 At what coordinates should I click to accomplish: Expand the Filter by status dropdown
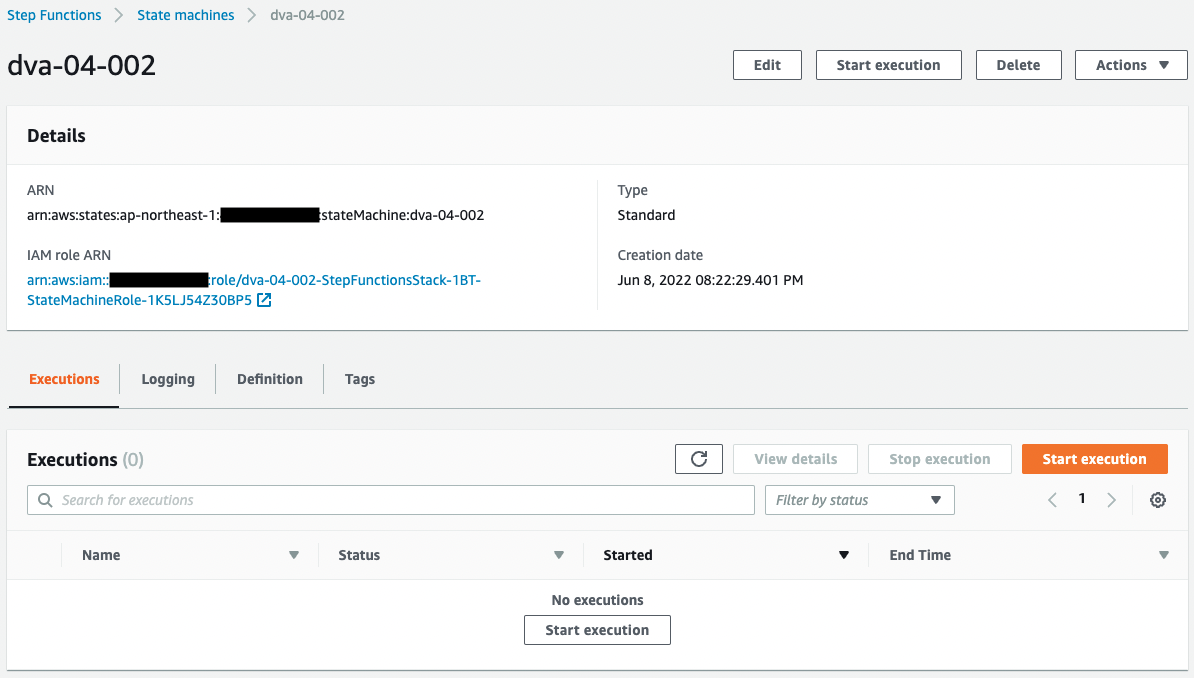pos(859,500)
